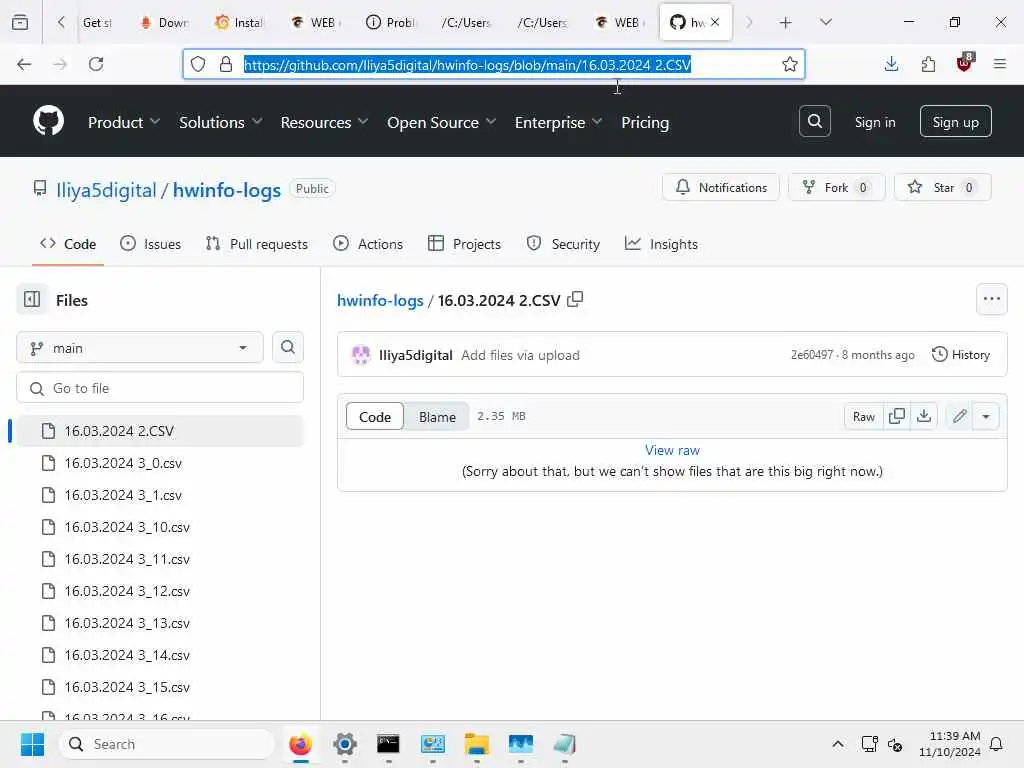Click hwinfo-logs in the file path breadcrumb
The height and width of the screenshot is (768, 1024).
(380, 300)
